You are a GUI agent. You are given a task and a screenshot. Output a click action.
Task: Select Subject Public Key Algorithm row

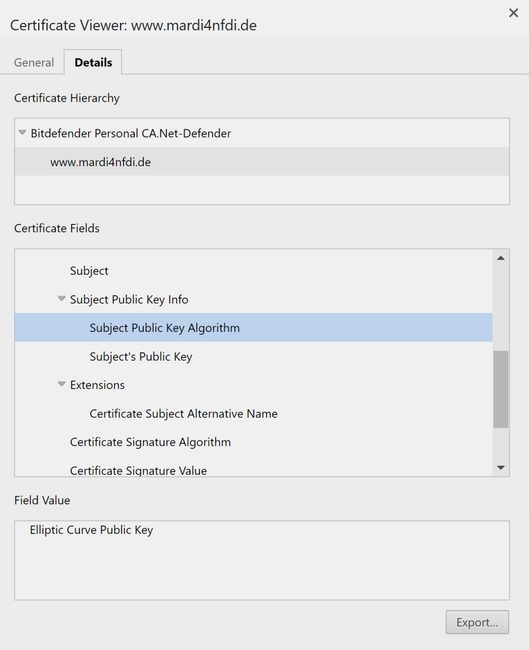point(254,327)
